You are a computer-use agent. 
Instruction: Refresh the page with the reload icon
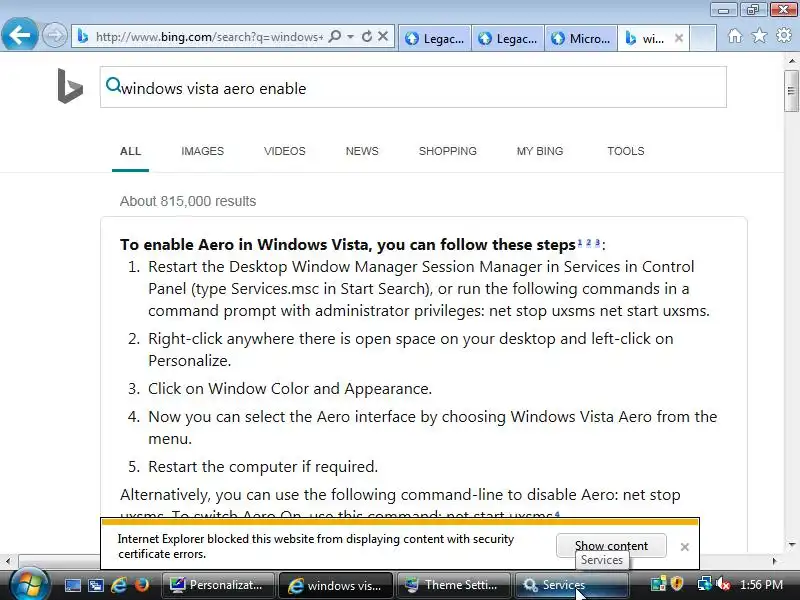(x=367, y=37)
